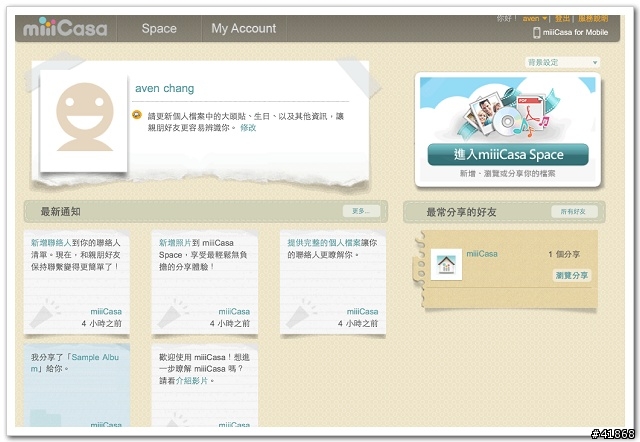Open miiCasa friend name in sharing list
The width and height of the screenshot is (640, 442).
point(482,253)
